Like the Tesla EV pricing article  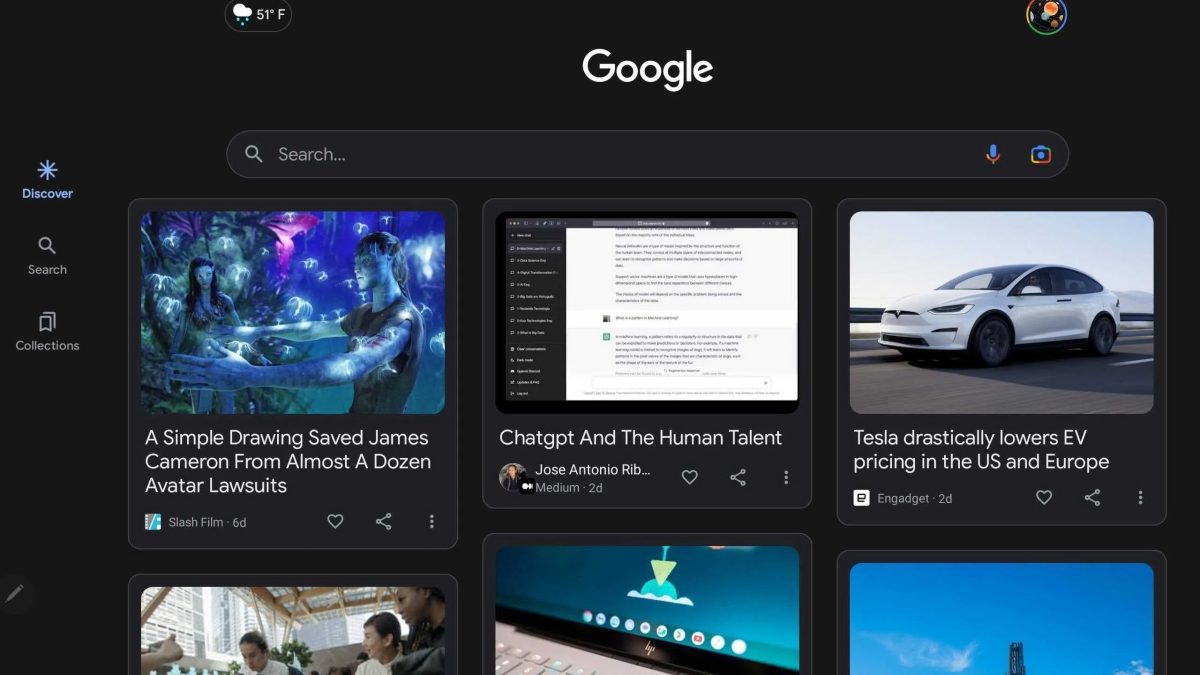click(x=1043, y=497)
